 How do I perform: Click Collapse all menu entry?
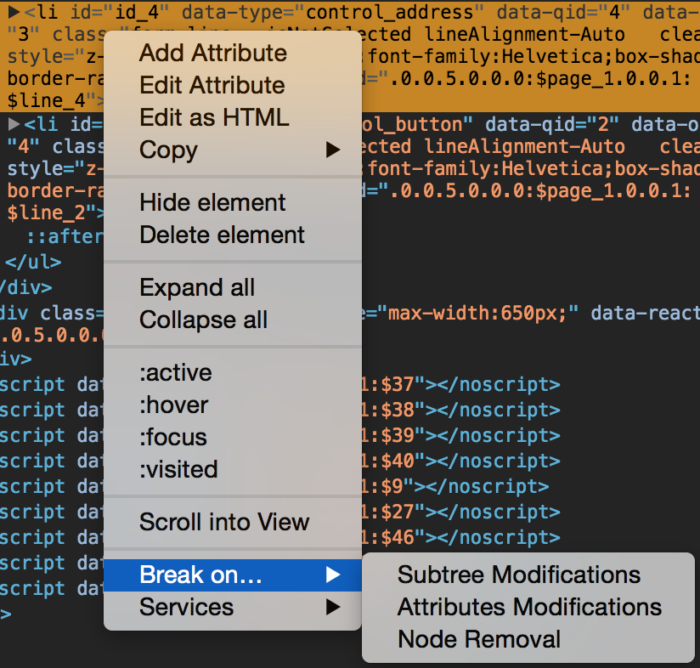(203, 320)
